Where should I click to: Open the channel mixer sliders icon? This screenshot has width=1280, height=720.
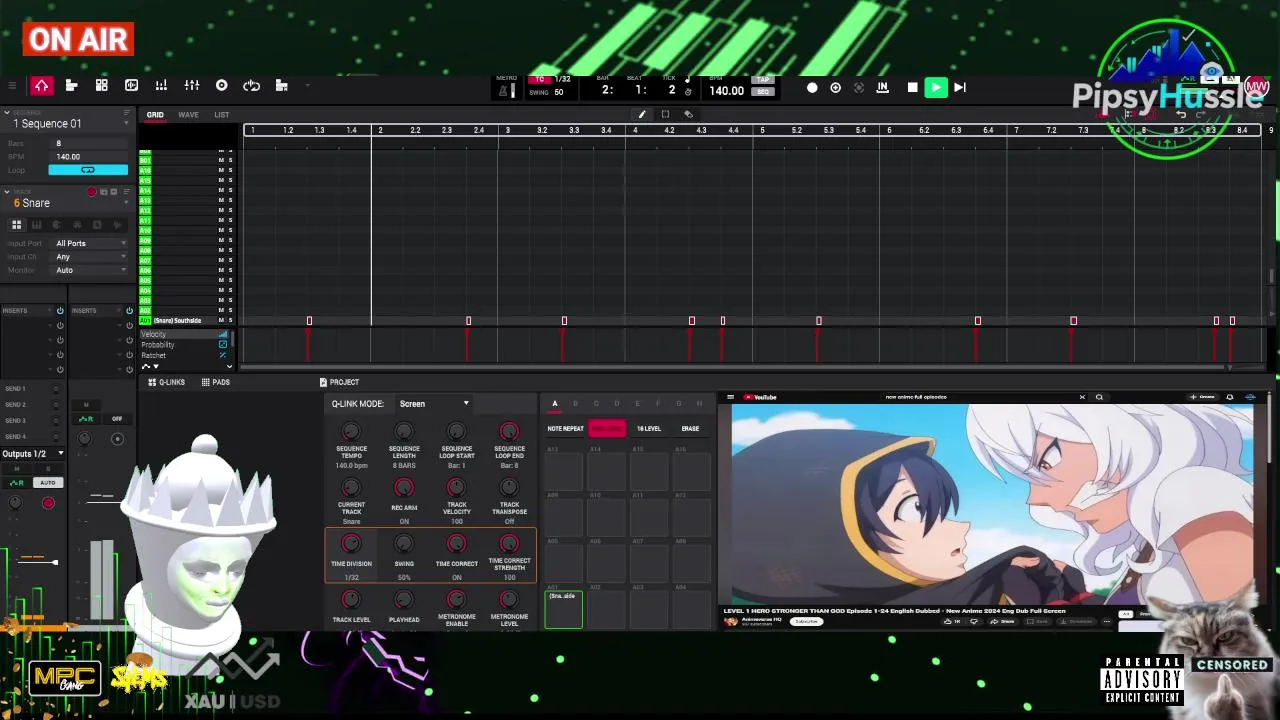192,86
